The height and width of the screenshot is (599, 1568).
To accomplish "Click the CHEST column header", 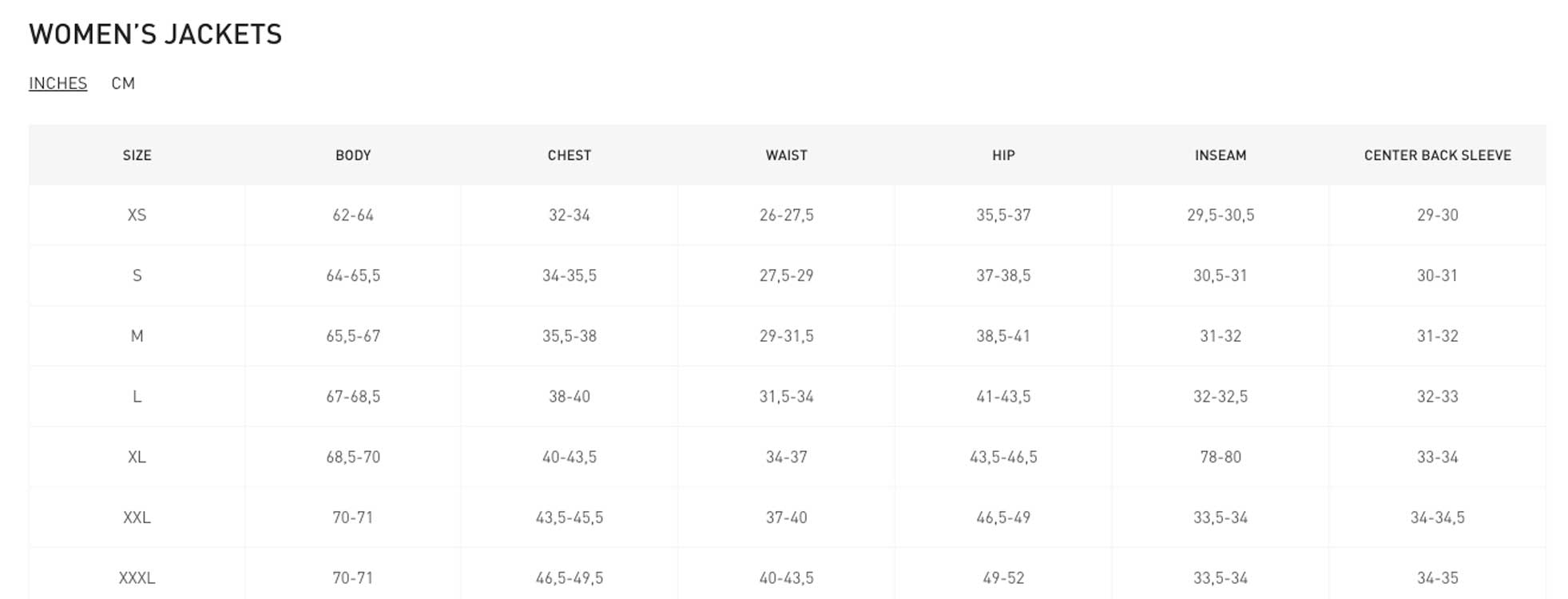I will (570, 155).
